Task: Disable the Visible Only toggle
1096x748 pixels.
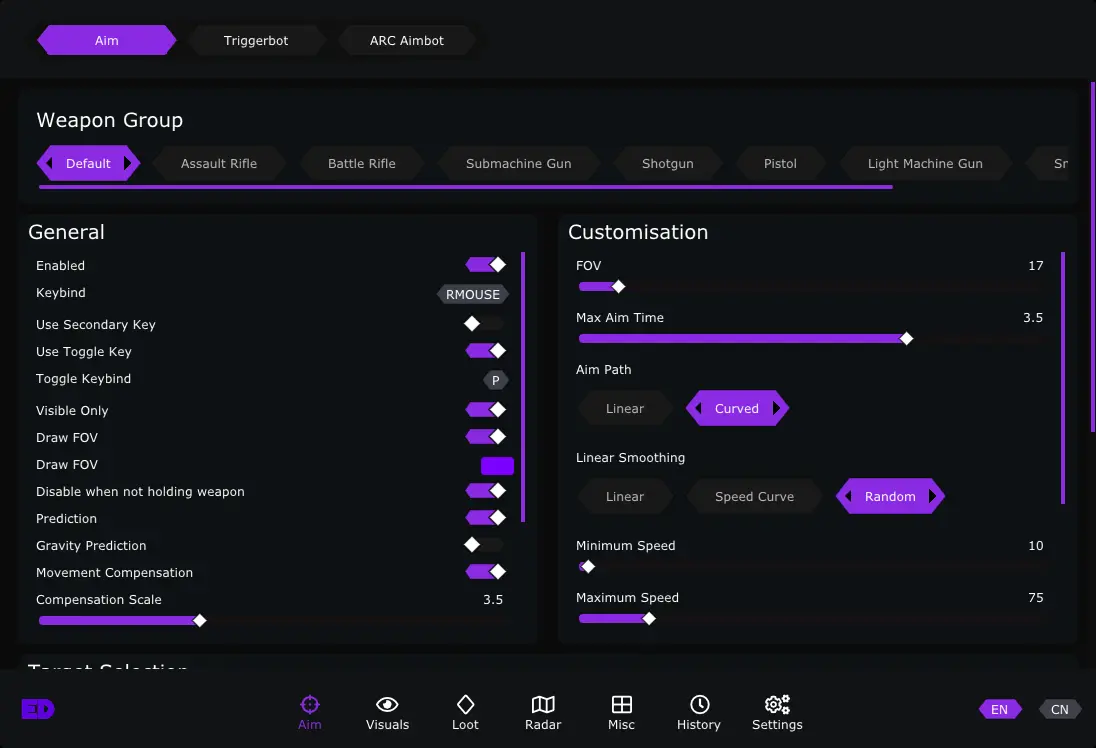Action: 485,410
